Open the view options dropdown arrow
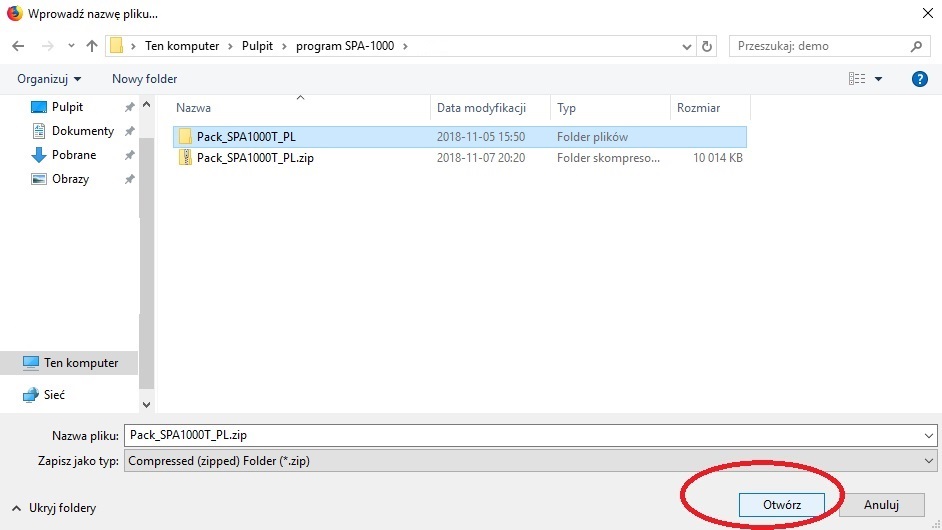 879,79
